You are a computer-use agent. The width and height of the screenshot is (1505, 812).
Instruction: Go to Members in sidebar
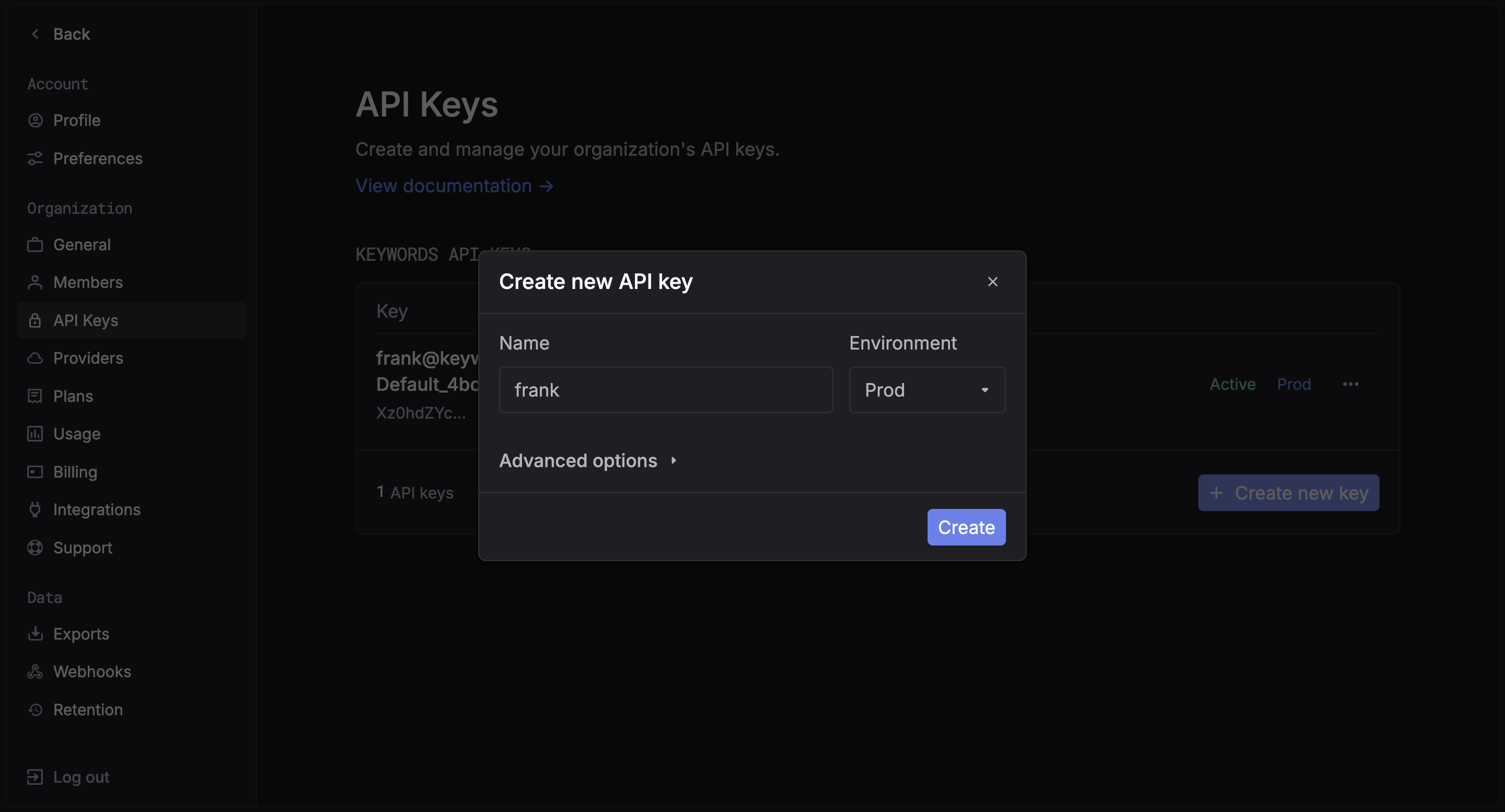88,282
